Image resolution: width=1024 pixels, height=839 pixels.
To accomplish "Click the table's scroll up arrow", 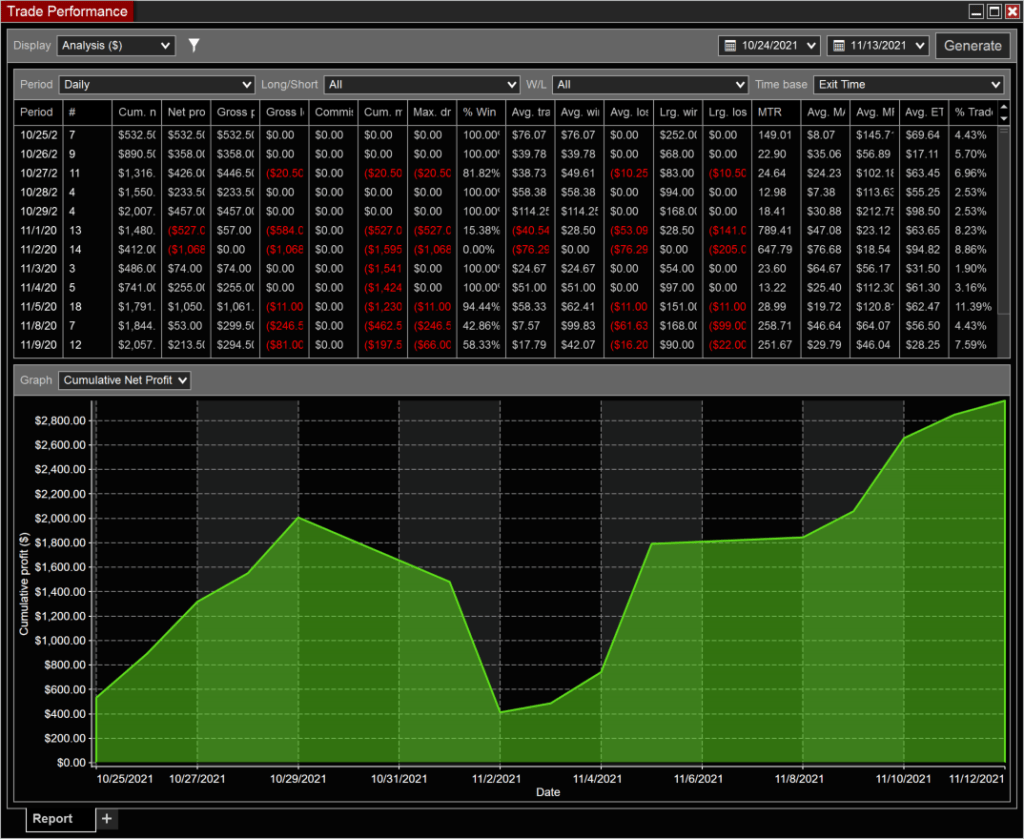I will [1004, 106].
